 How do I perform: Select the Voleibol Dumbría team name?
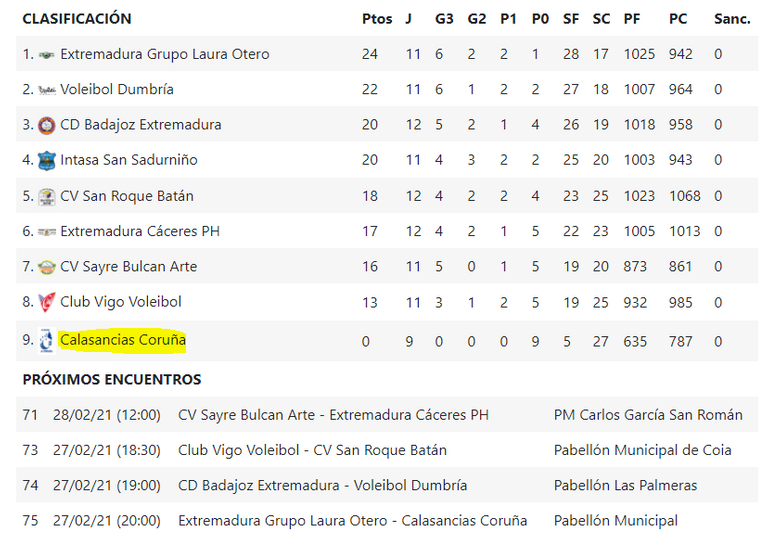point(117,89)
